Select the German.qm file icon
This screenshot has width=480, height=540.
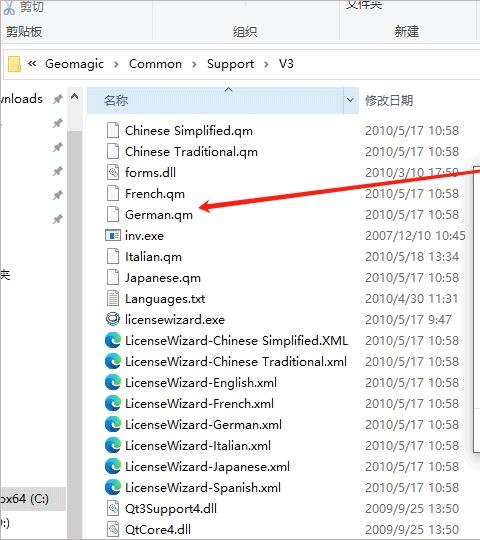pyautogui.click(x=113, y=215)
